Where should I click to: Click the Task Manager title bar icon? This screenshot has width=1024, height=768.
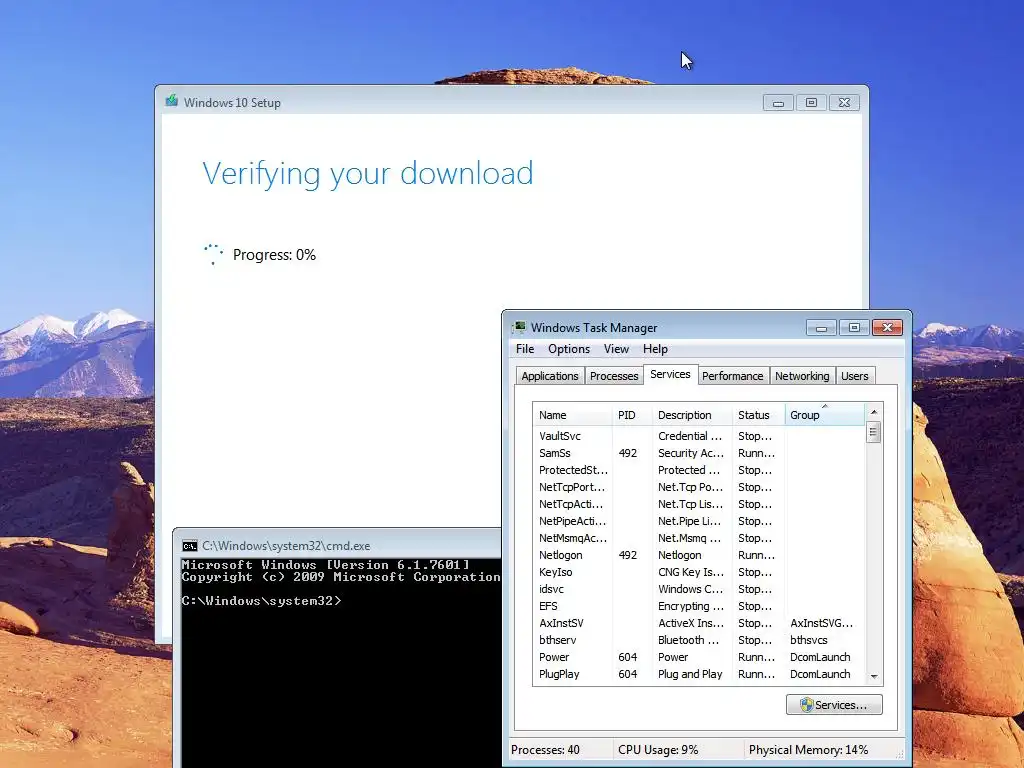click(x=520, y=327)
